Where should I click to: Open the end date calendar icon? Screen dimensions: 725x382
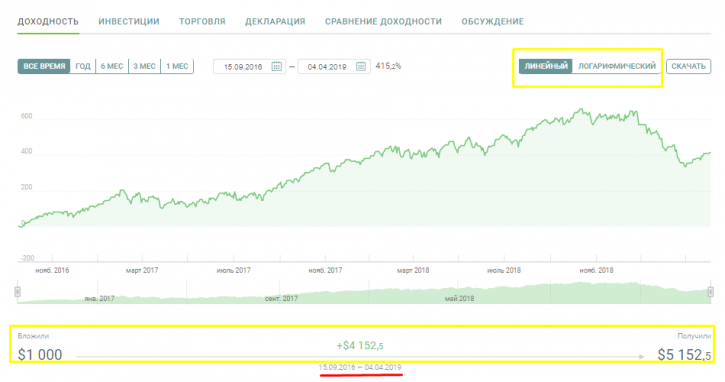tap(361, 67)
